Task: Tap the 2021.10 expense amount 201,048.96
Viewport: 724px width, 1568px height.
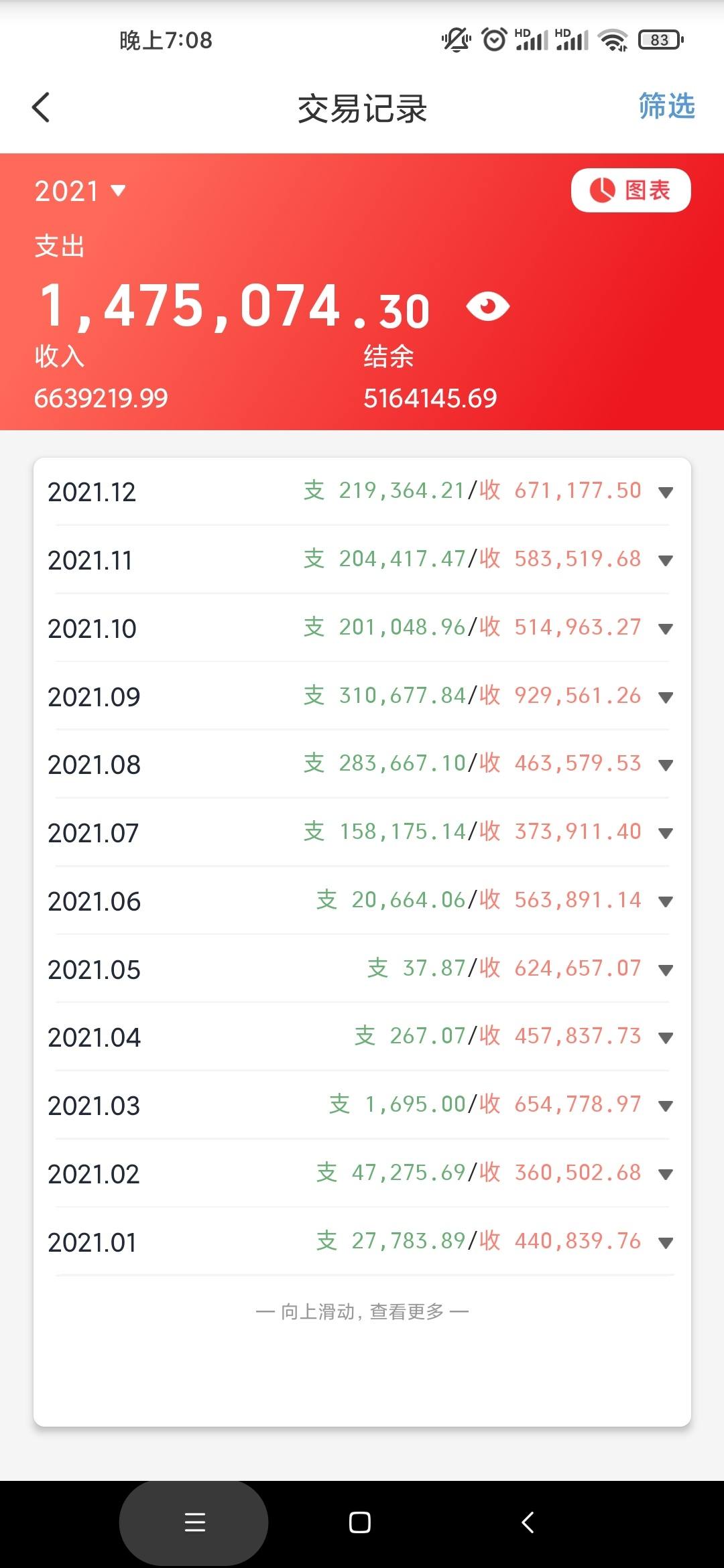Action: [402, 627]
